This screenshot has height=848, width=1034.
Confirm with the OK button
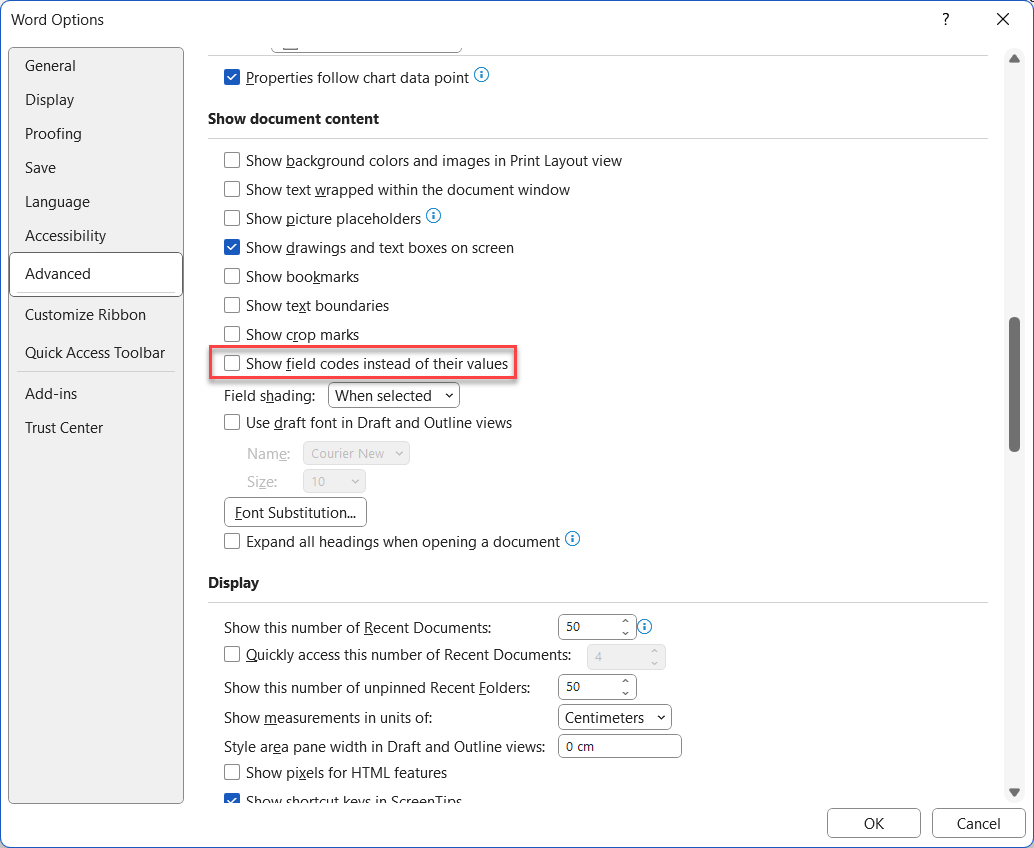(874, 824)
